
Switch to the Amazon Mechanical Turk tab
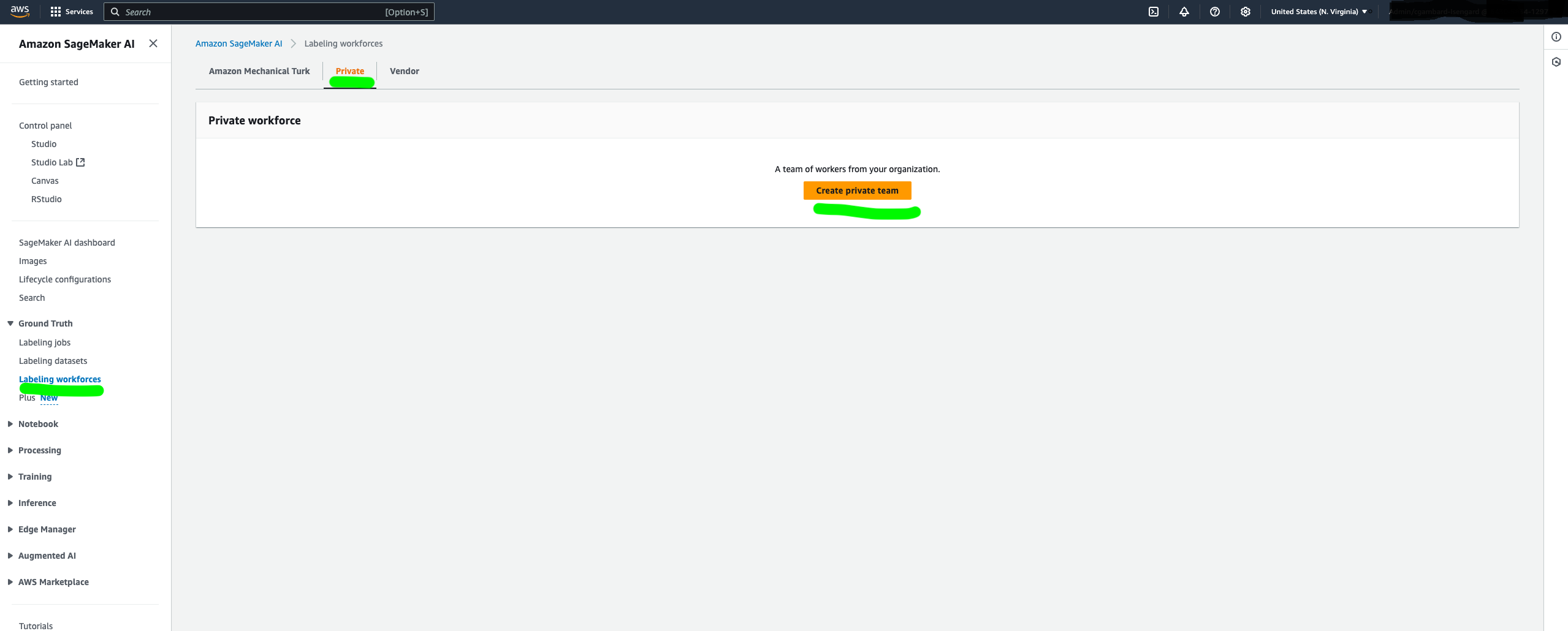259,71
